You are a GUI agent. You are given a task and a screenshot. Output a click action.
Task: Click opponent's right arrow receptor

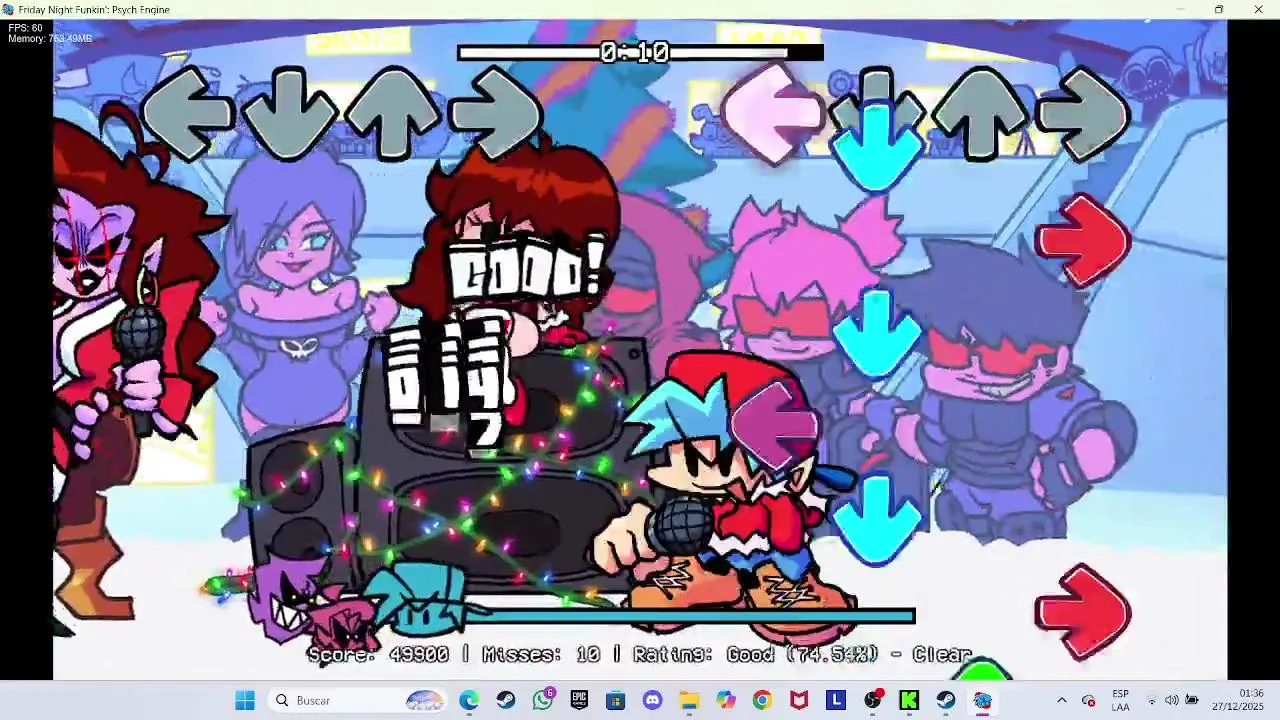pos(495,112)
